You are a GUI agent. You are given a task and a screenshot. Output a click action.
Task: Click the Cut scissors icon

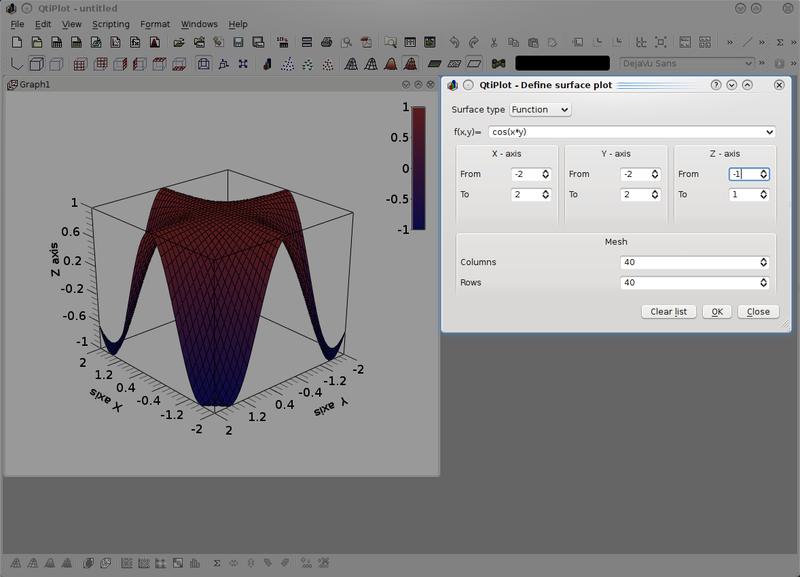click(494, 43)
